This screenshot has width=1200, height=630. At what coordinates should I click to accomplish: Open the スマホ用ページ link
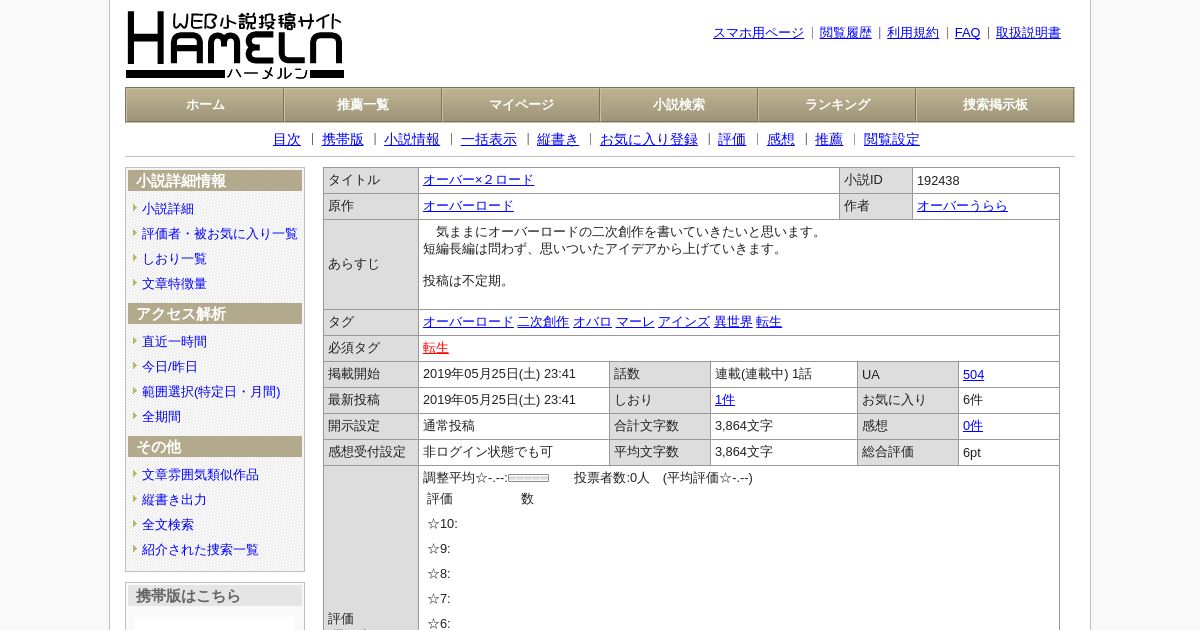point(758,33)
